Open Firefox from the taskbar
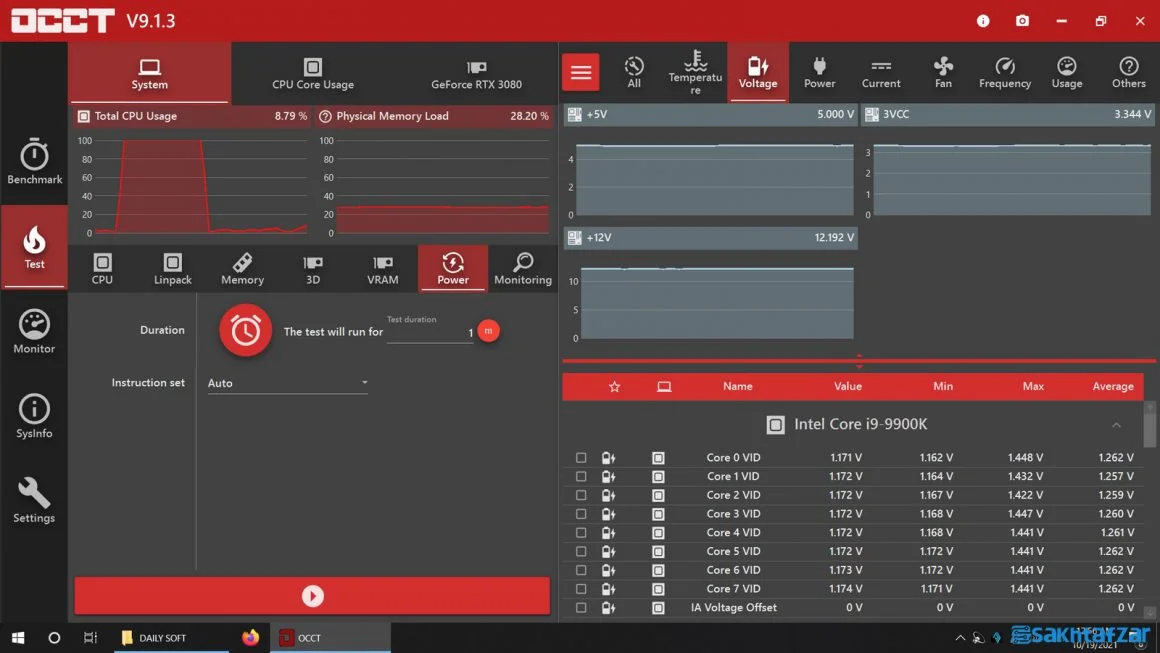 pyautogui.click(x=250, y=637)
